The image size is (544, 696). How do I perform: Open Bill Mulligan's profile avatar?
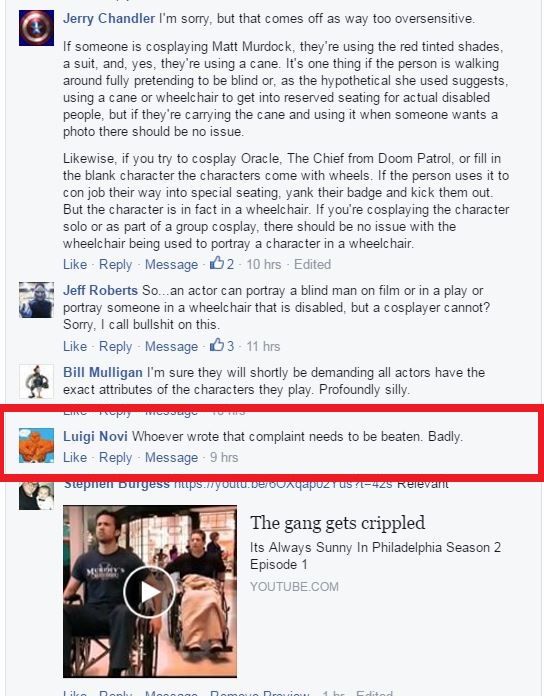36,382
